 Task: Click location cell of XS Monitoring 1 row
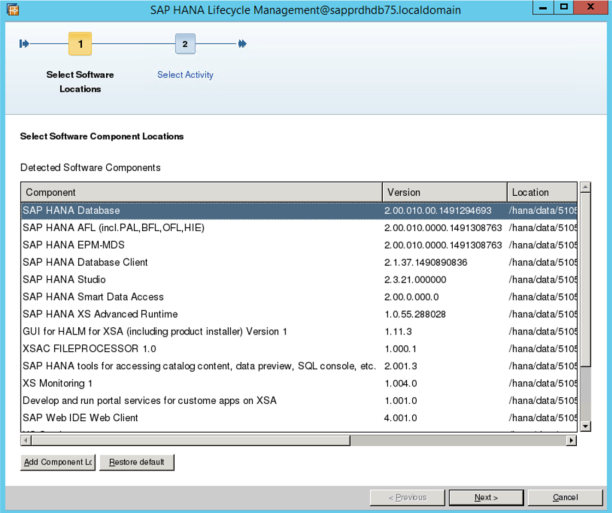click(543, 383)
